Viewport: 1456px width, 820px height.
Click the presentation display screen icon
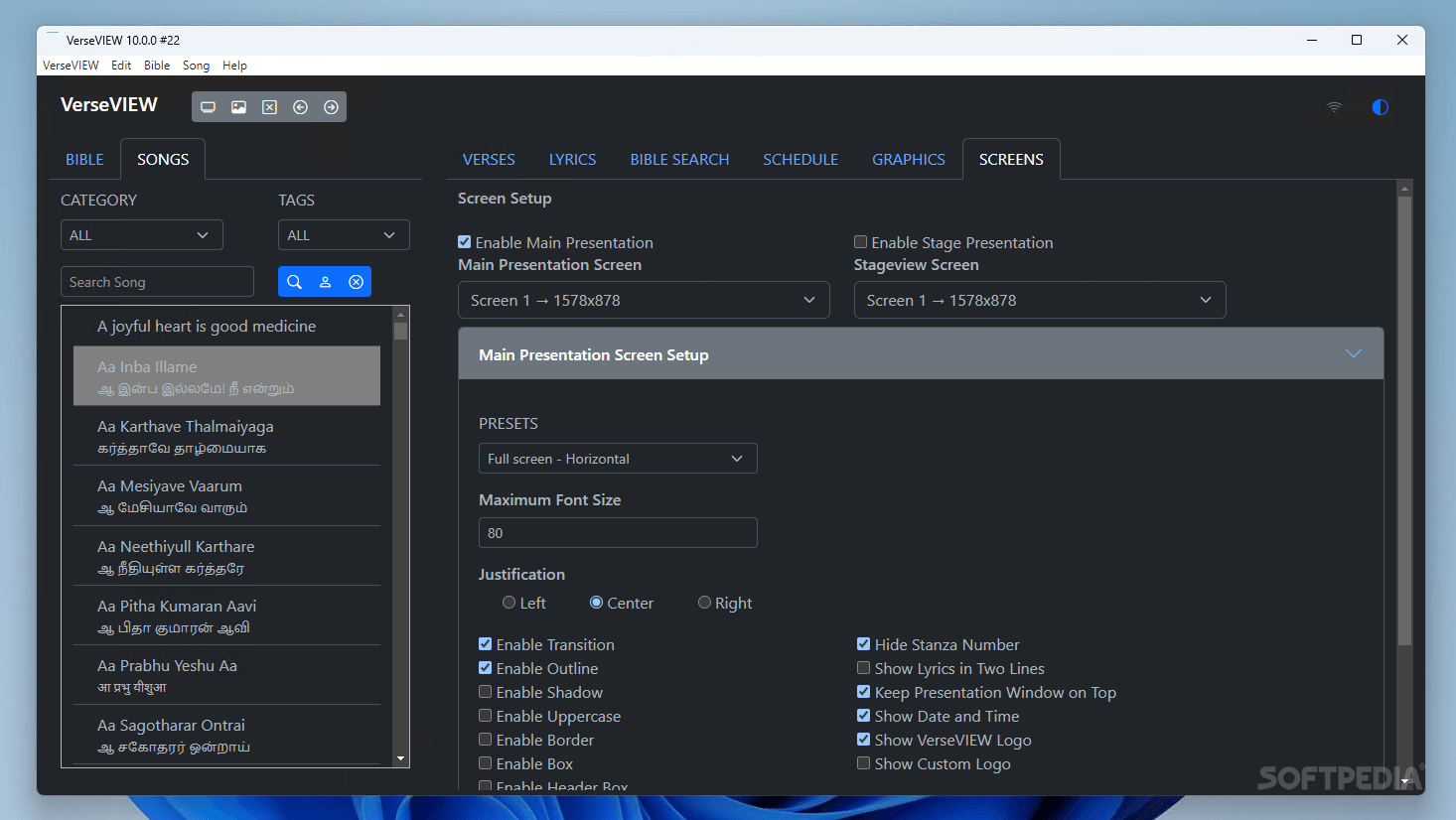tap(208, 107)
